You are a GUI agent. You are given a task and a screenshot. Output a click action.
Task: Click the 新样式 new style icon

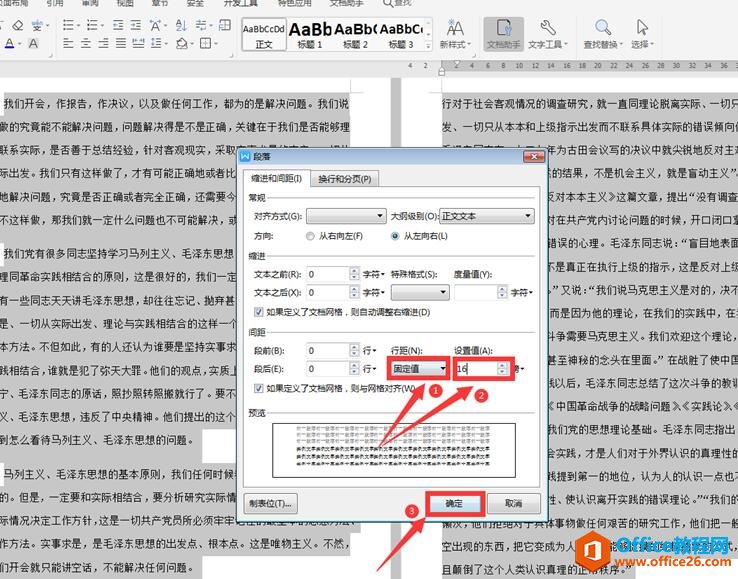point(455,34)
